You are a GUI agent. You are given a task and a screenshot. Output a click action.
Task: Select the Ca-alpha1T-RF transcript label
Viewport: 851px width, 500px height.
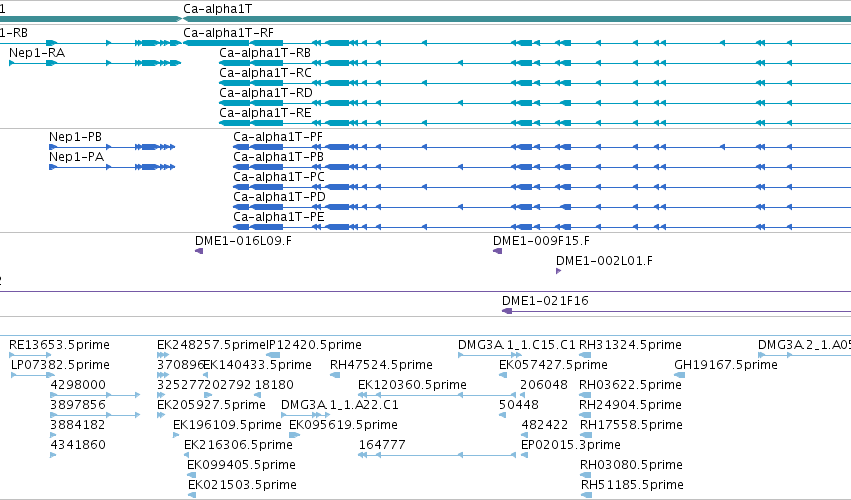coord(228,33)
